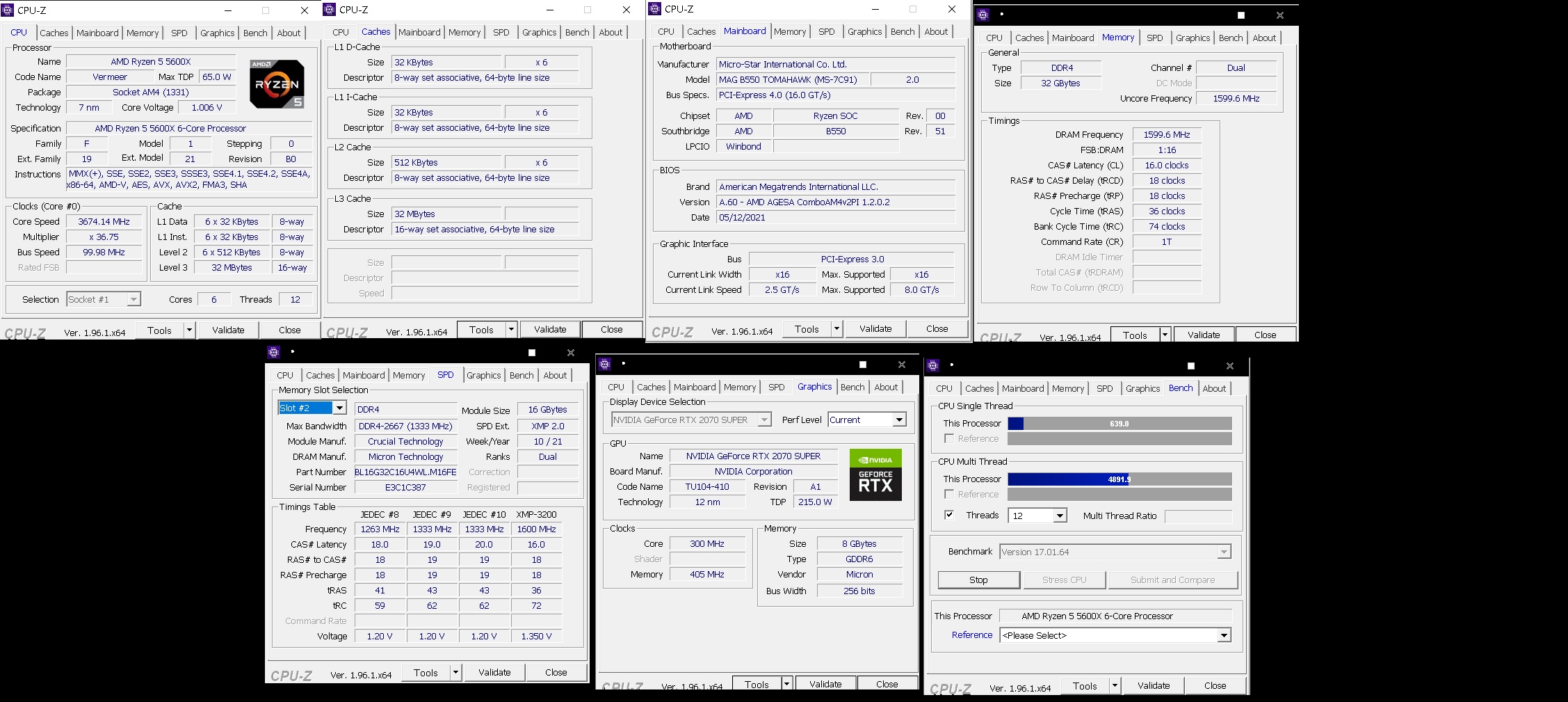Switch to the Caches tab in the CPU-tab window
Viewport: 1568px width, 702px height.
(54, 33)
